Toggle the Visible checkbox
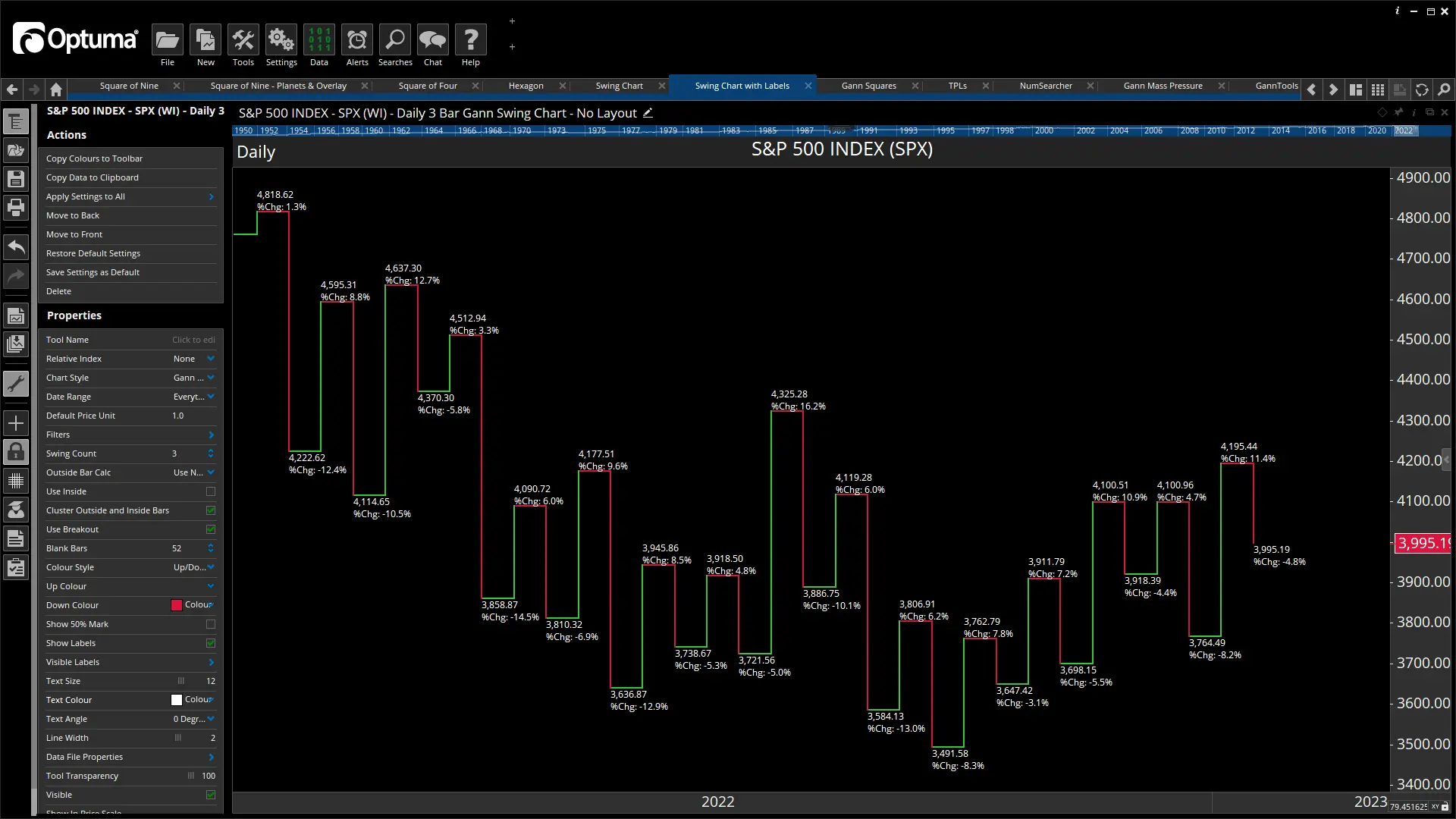Viewport: 1456px width, 819px height. 211,795
